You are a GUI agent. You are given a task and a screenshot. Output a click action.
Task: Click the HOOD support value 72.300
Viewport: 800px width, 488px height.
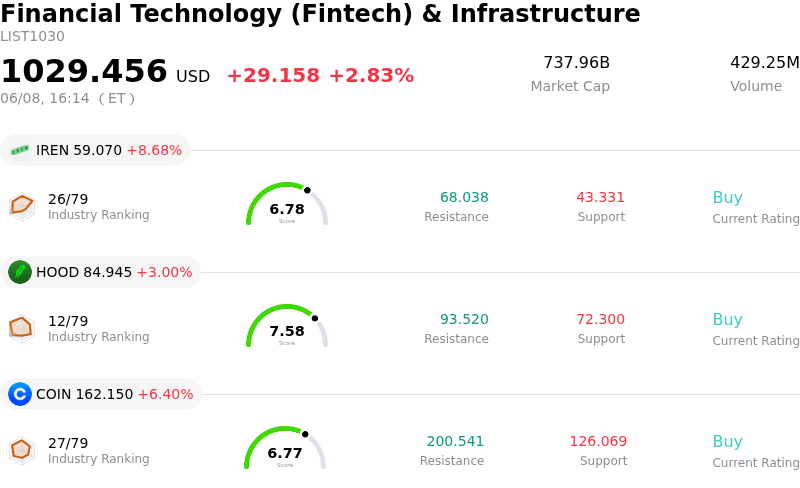point(601,319)
